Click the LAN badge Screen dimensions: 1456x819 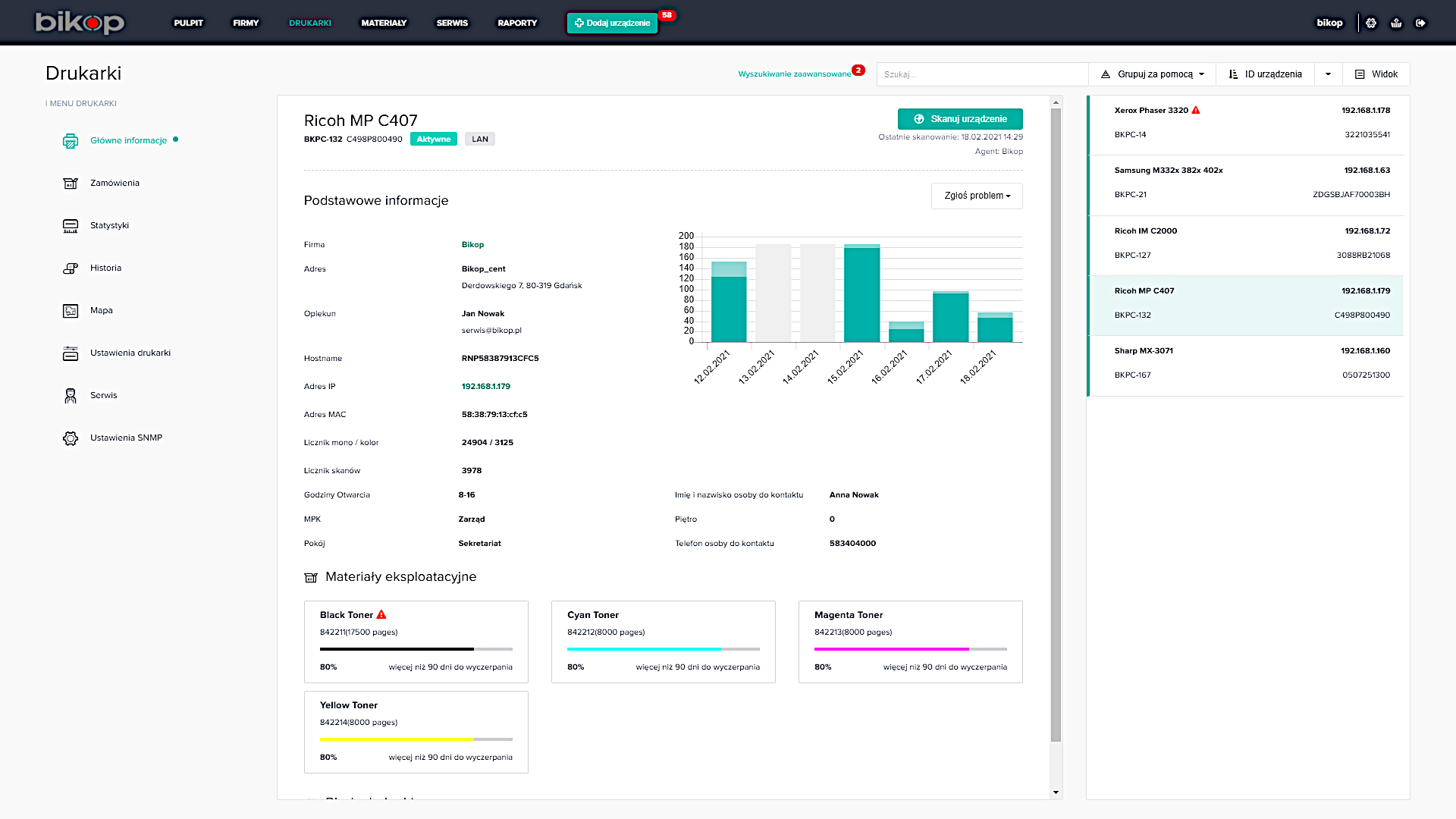[480, 140]
